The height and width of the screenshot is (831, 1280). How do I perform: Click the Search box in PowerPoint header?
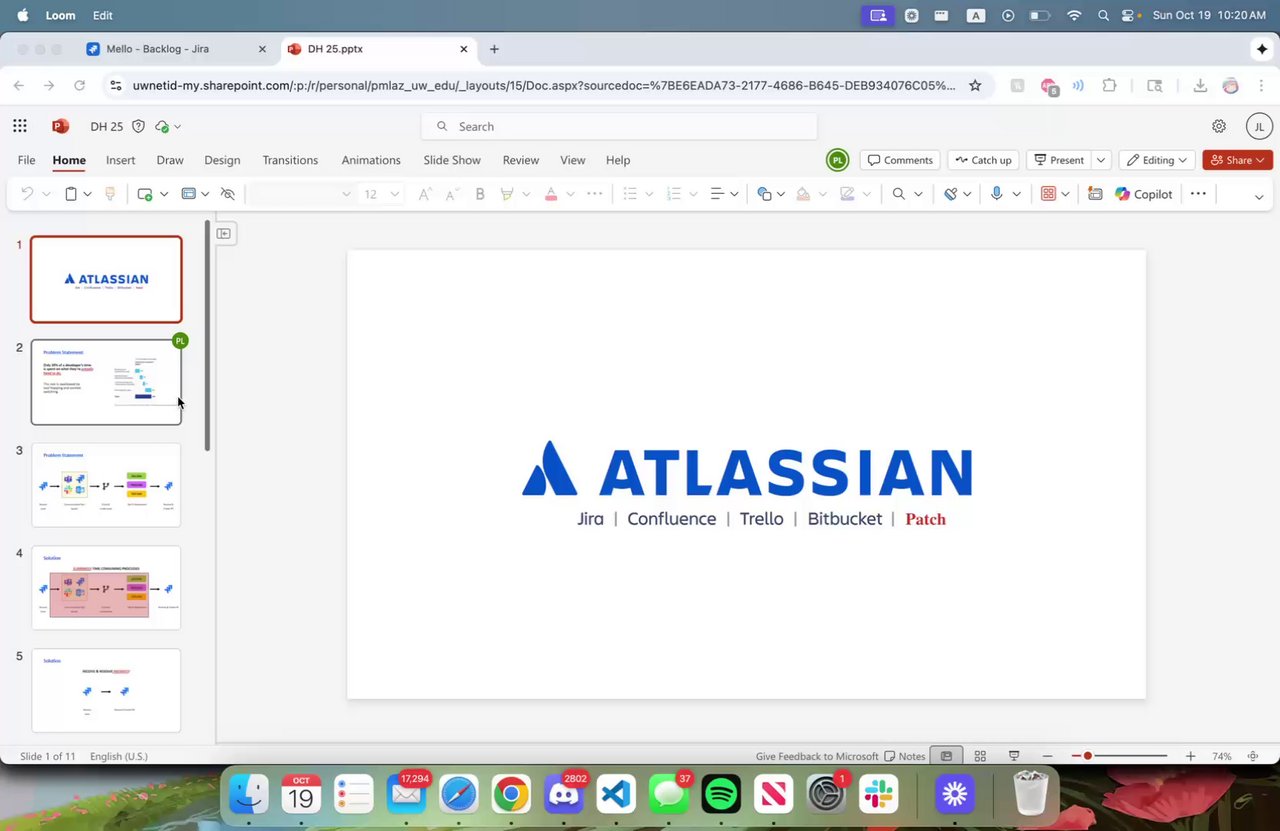(619, 126)
